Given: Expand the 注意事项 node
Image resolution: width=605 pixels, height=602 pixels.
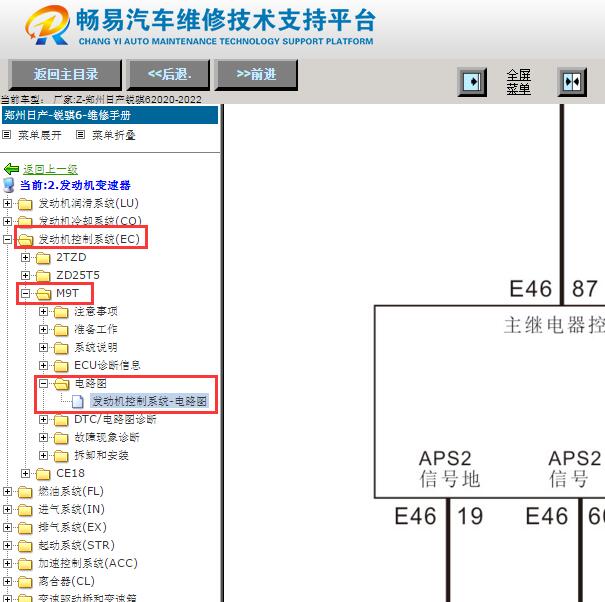Looking at the screenshot, I should [44, 311].
